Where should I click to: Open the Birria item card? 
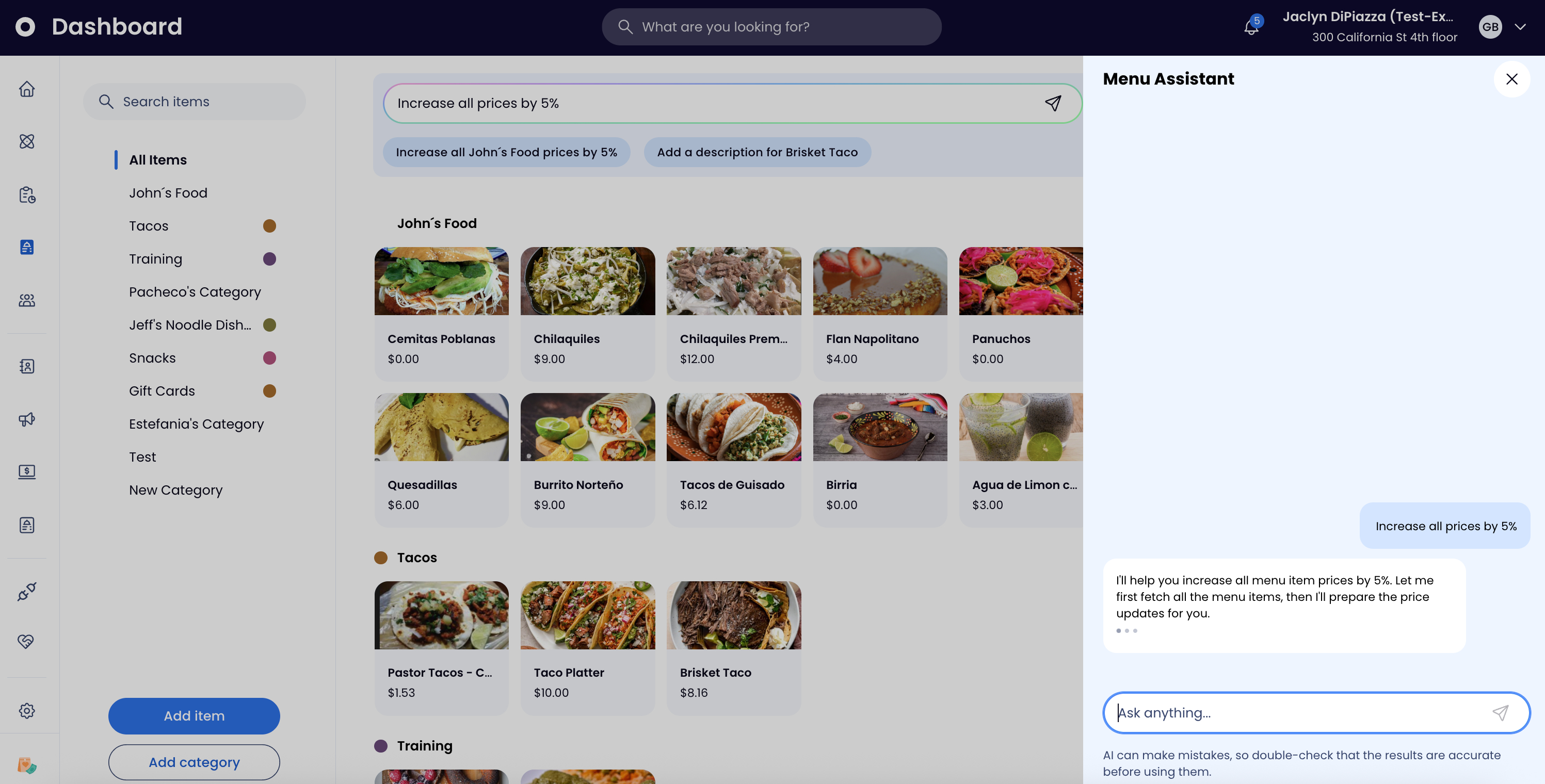[x=880, y=460]
